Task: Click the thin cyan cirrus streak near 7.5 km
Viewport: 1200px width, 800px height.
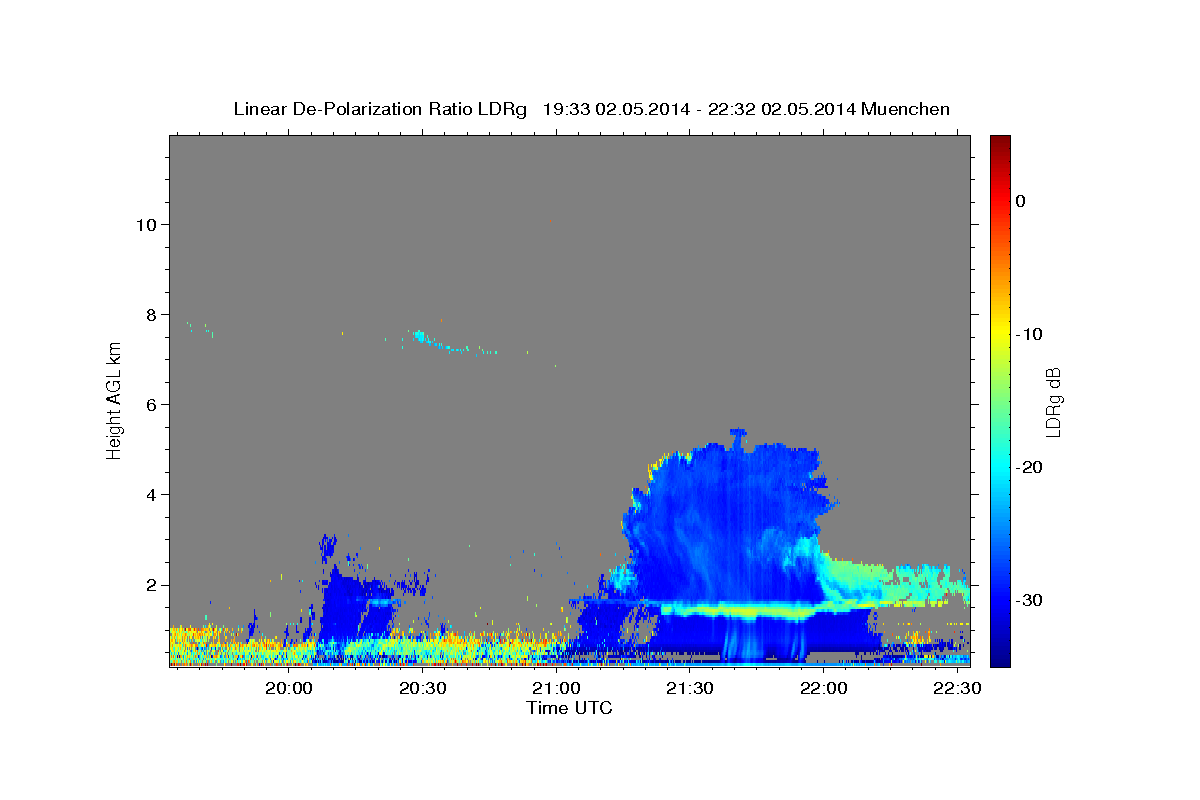Action: tap(450, 342)
